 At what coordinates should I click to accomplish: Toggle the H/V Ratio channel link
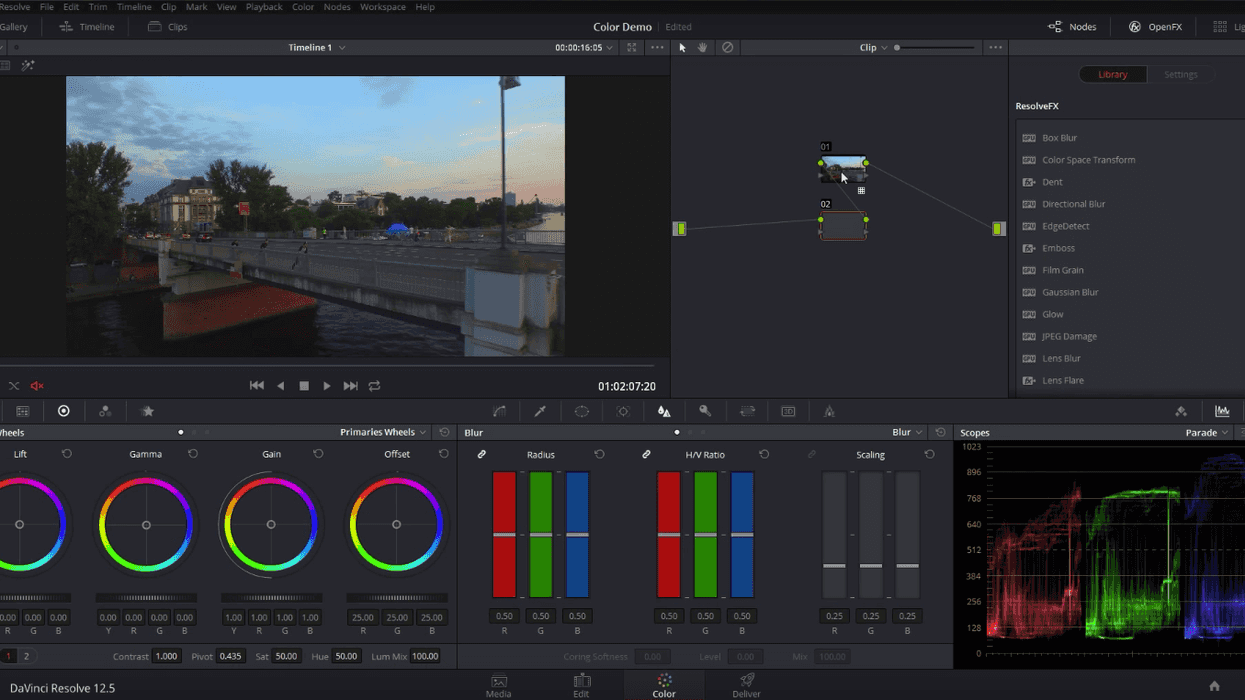[x=646, y=454]
